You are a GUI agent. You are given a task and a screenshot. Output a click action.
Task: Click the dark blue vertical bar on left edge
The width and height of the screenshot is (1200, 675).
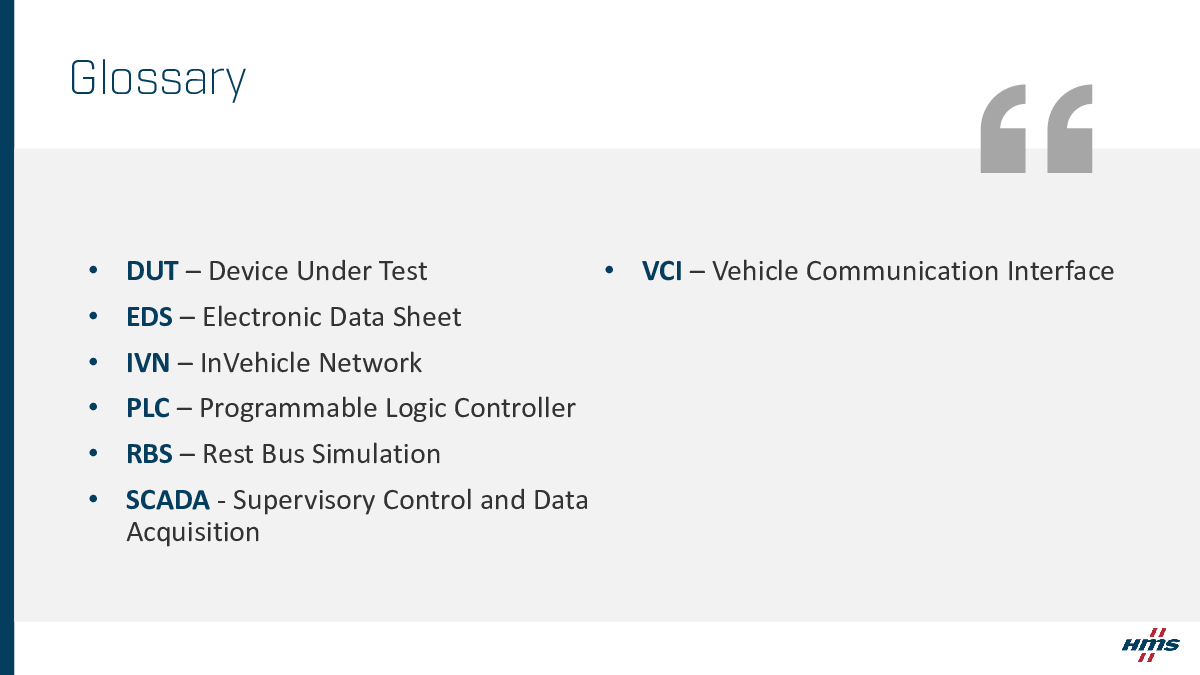click(x=7, y=337)
